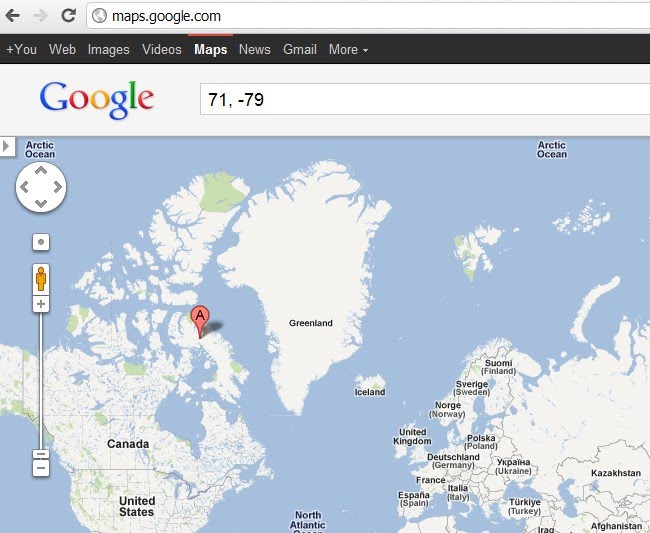The image size is (650, 533).
Task: Click the Canada label on the map
Action: coord(128,444)
